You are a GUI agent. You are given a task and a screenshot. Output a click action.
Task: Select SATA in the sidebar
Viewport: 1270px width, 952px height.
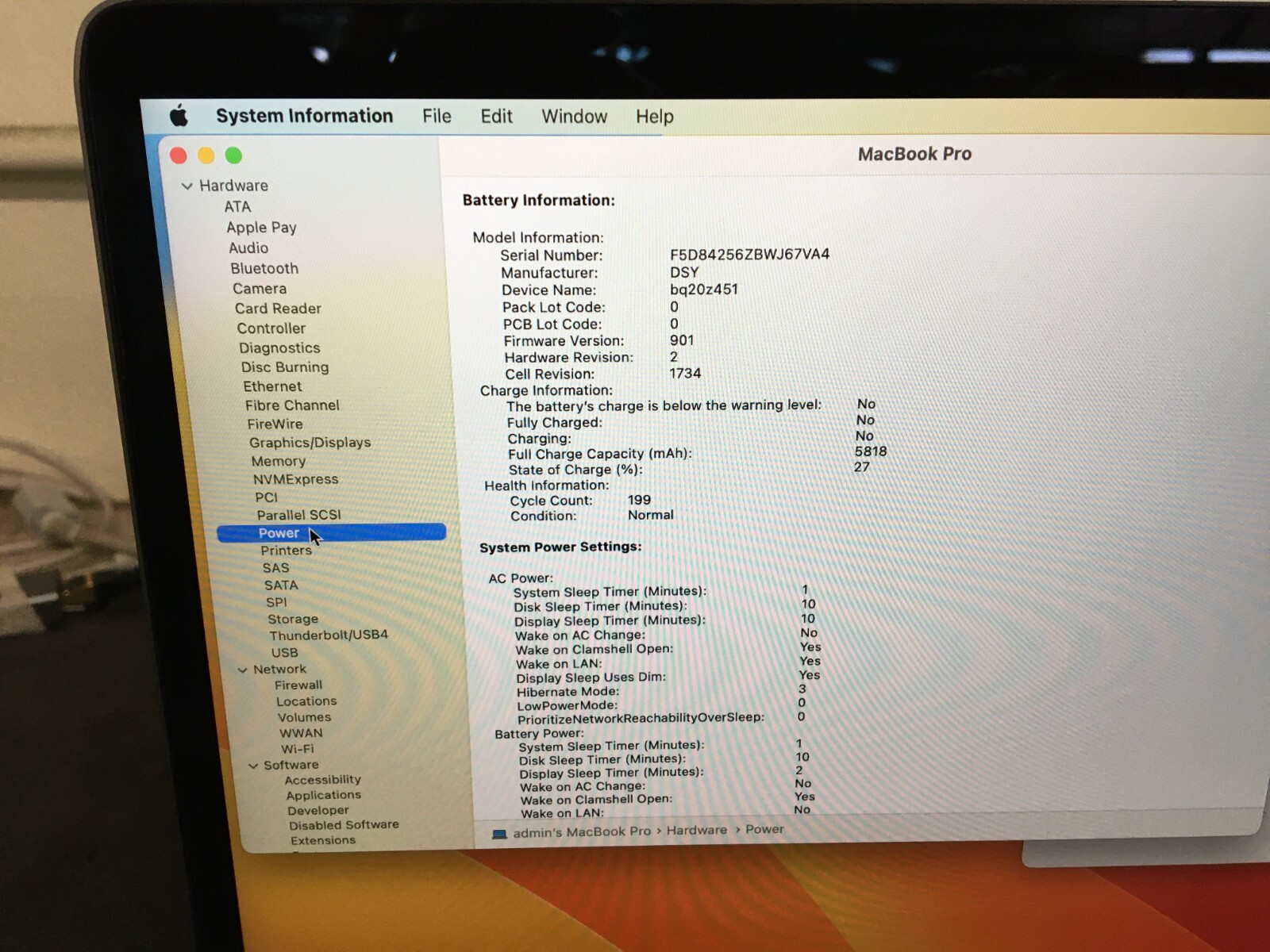(281, 585)
